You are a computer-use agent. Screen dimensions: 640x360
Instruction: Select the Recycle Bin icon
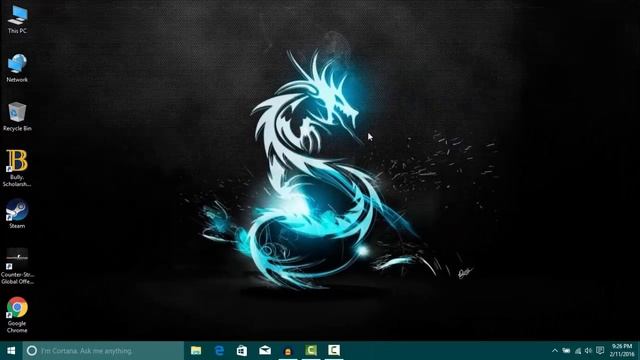point(17,116)
